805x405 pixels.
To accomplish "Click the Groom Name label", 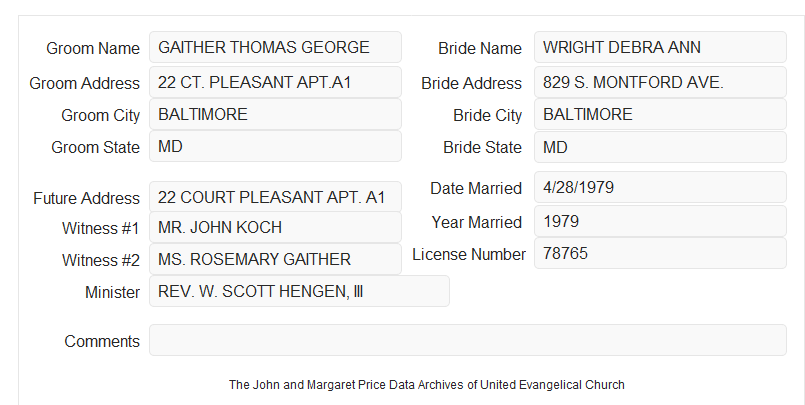I will coord(93,48).
